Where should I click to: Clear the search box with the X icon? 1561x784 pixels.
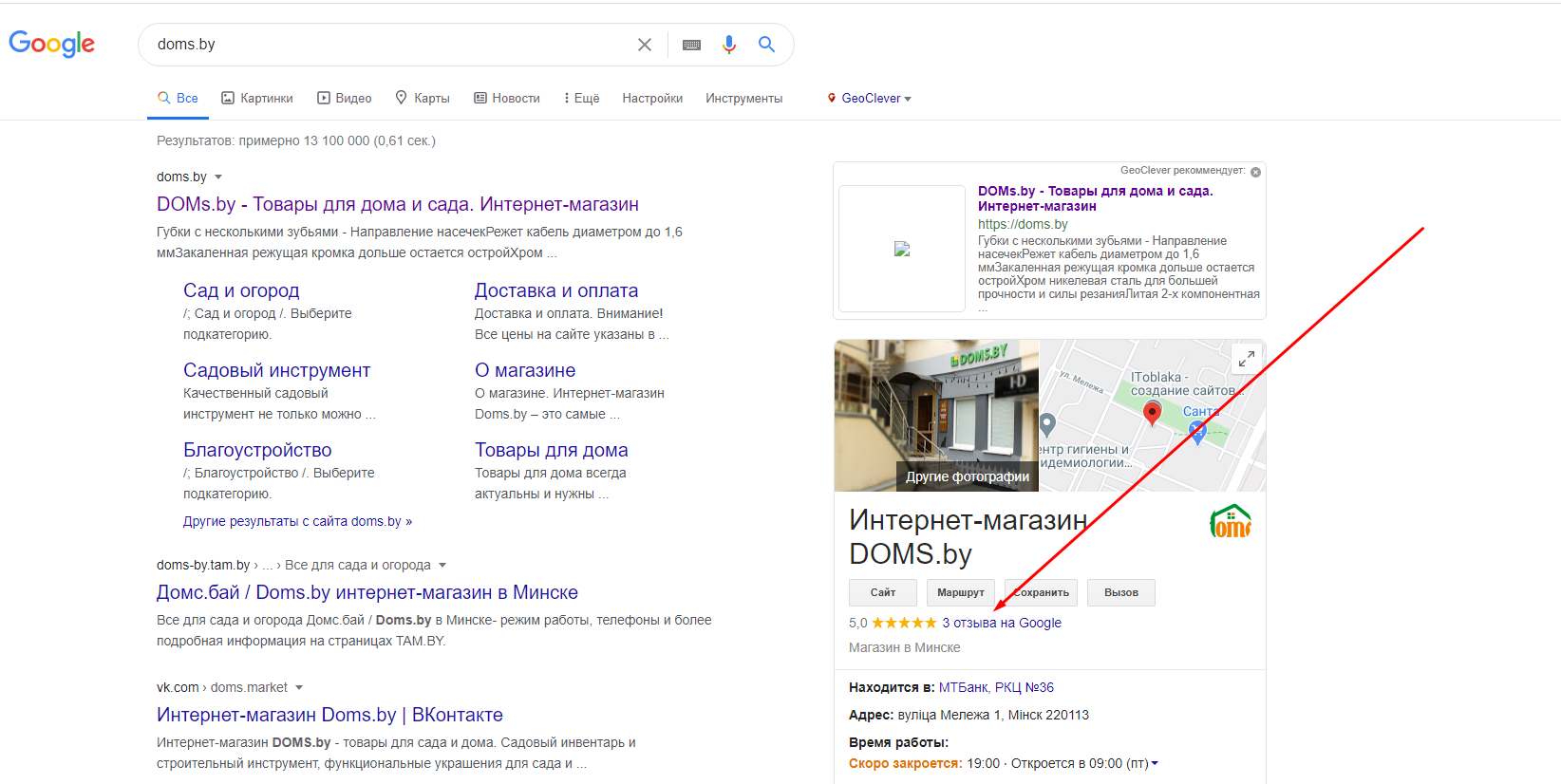point(645,45)
